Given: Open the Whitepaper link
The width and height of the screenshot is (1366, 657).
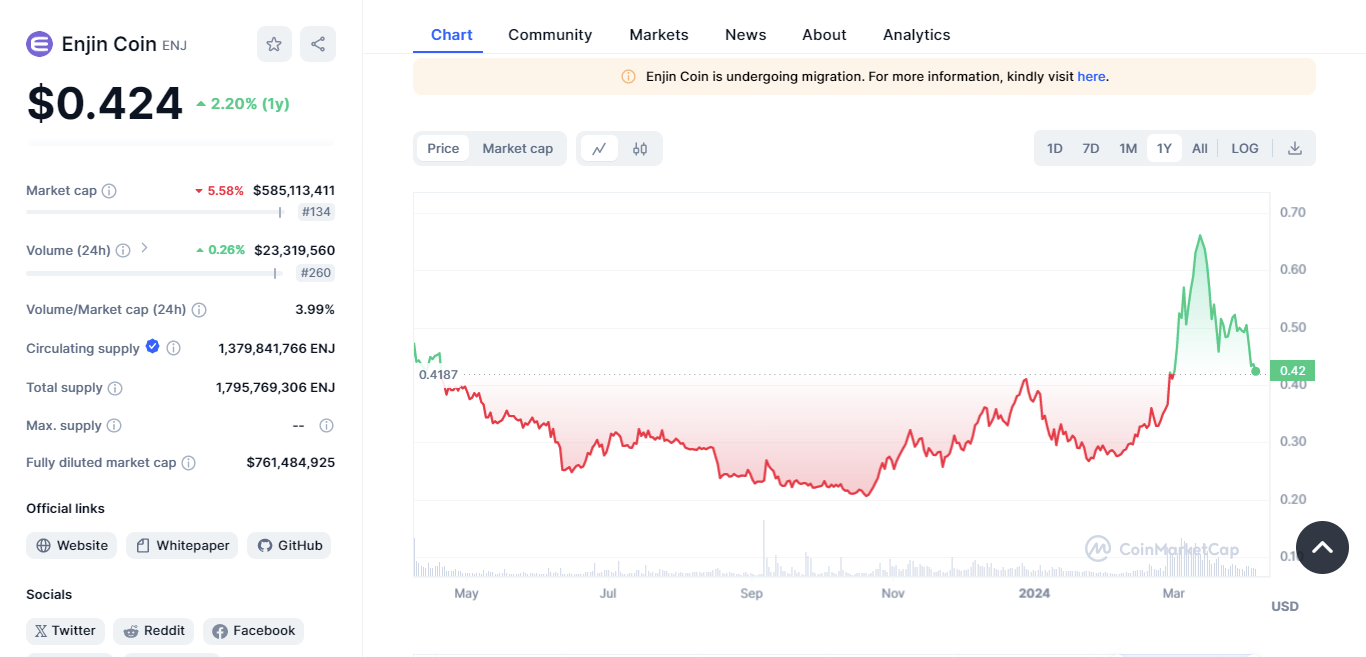Looking at the screenshot, I should [x=182, y=546].
